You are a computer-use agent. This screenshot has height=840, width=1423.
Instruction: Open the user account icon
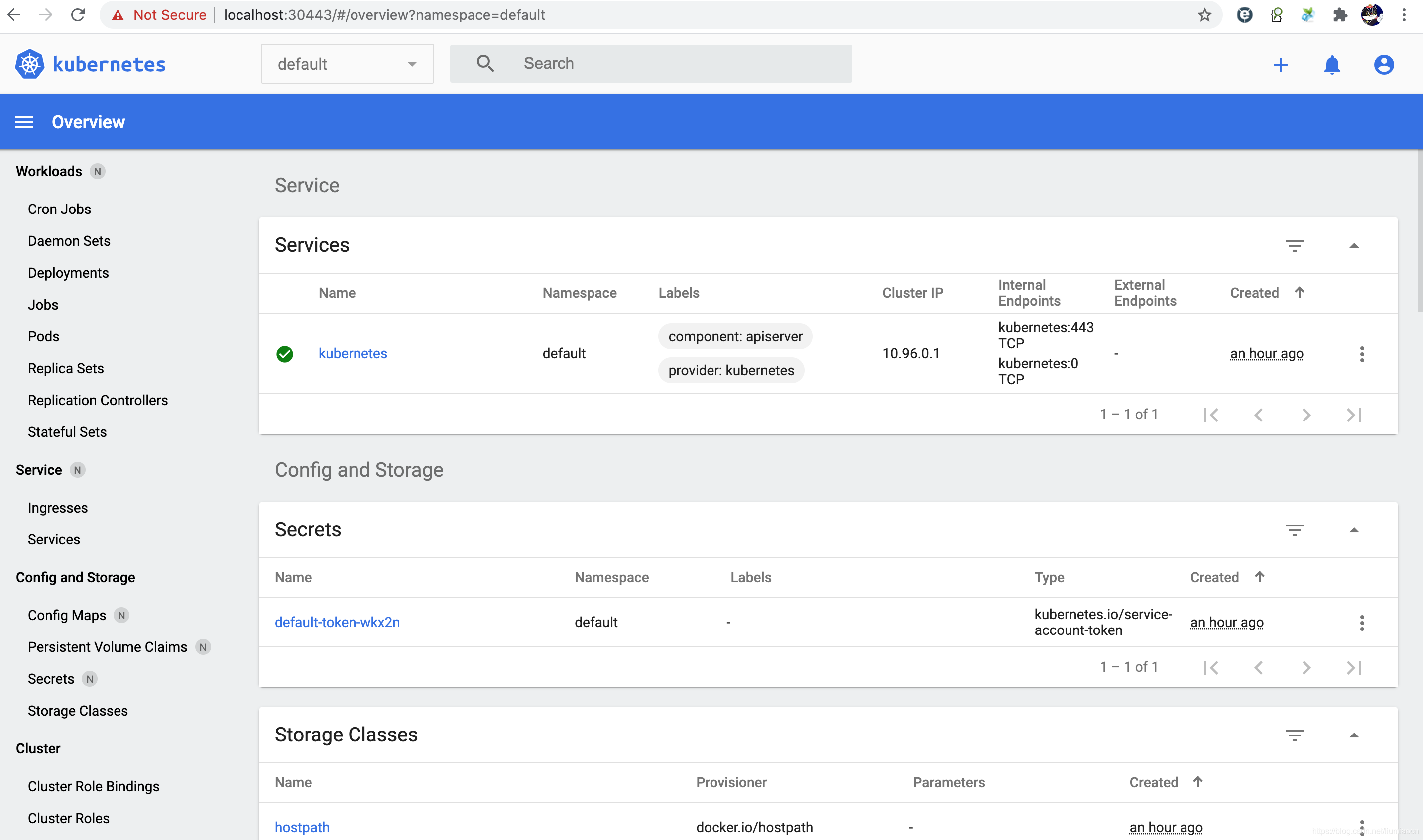coord(1383,65)
